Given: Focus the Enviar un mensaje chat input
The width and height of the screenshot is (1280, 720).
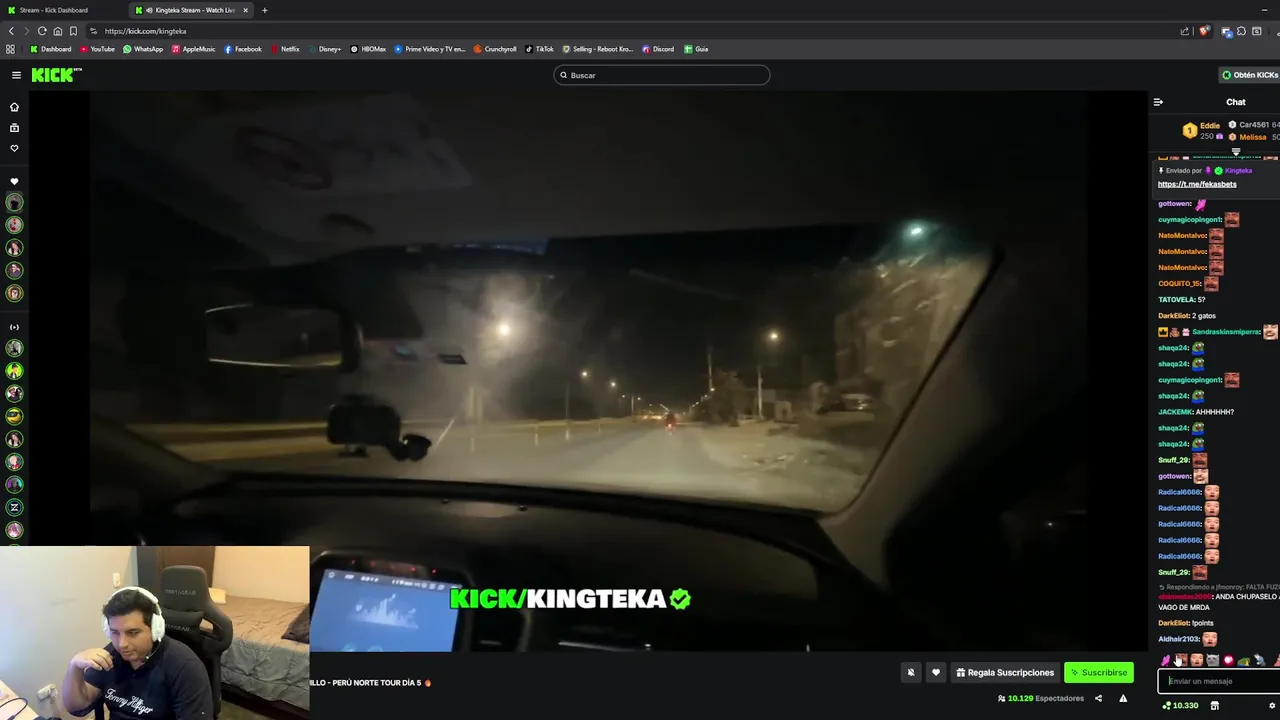Looking at the screenshot, I should tap(1220, 681).
